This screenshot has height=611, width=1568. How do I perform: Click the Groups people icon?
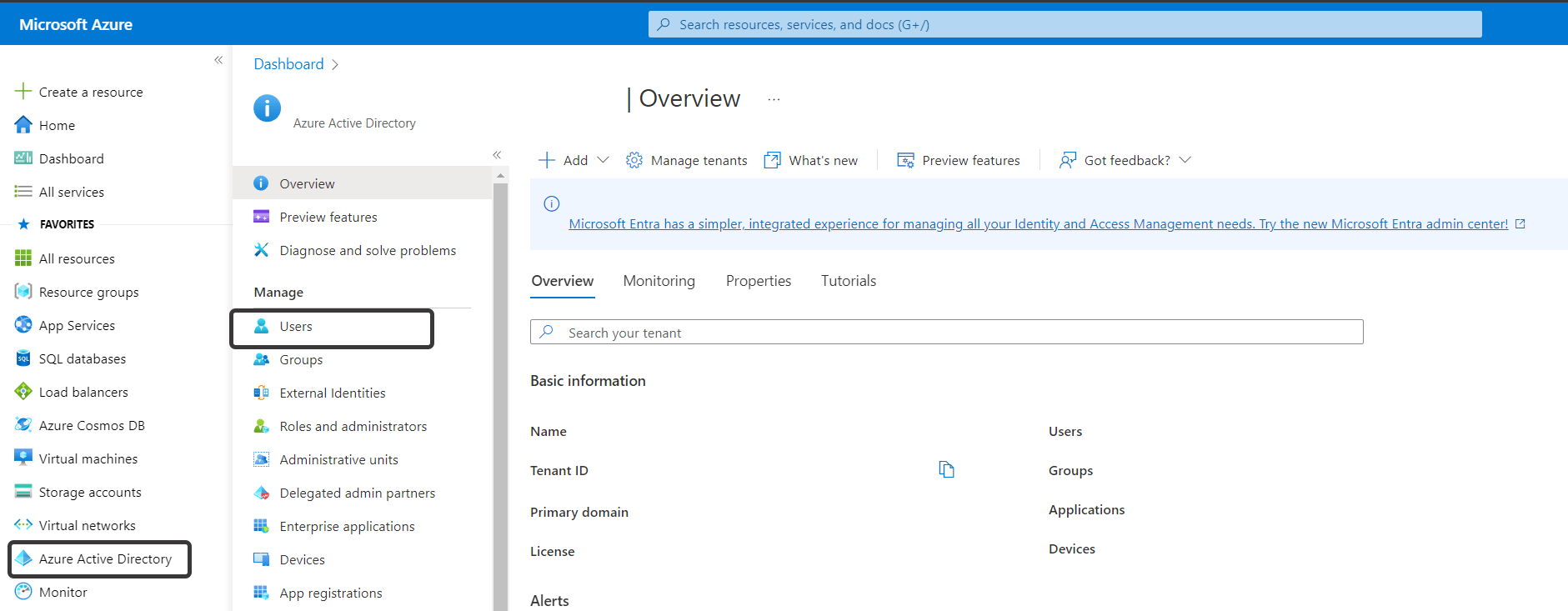261,359
